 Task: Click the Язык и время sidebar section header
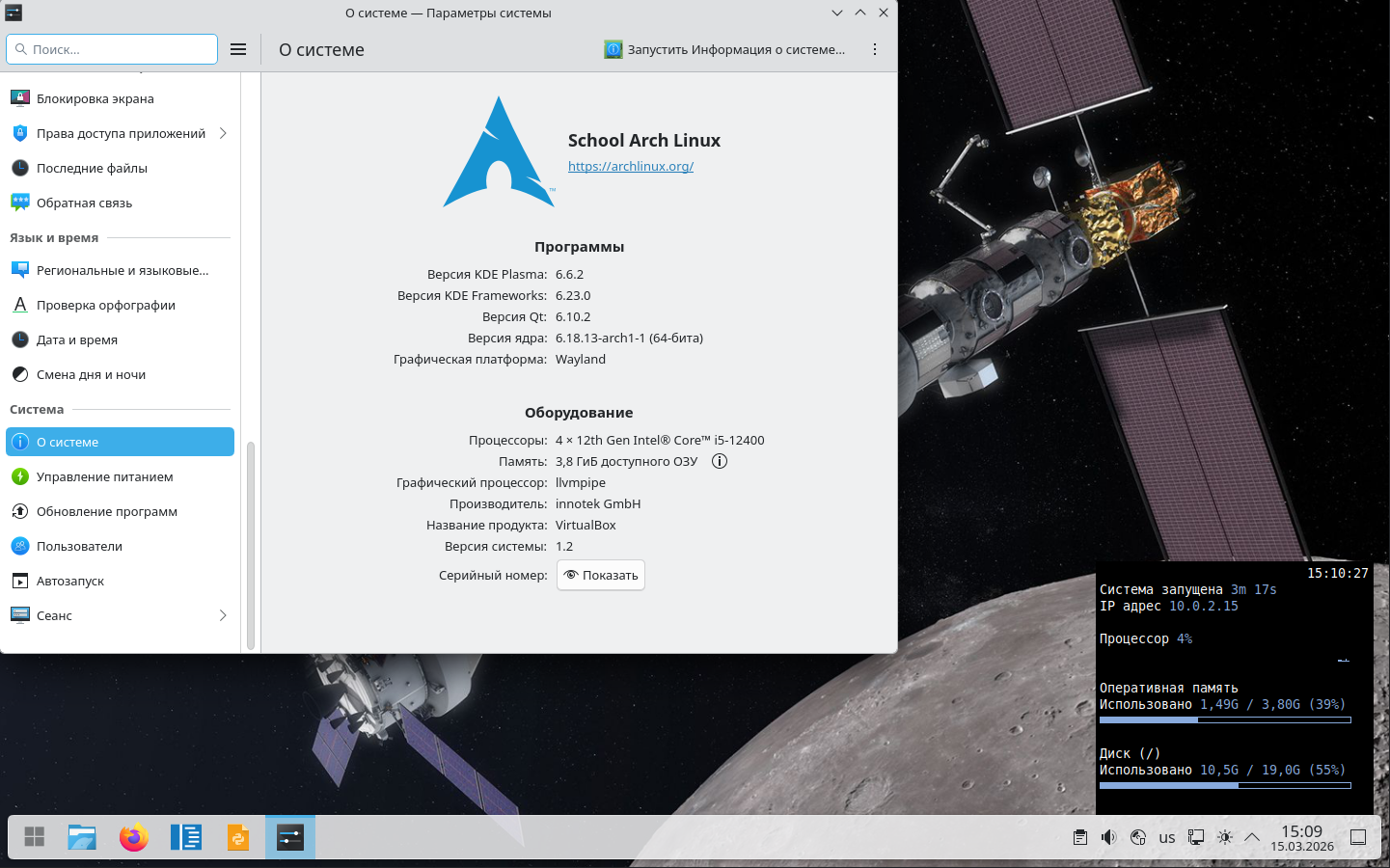click(54, 237)
